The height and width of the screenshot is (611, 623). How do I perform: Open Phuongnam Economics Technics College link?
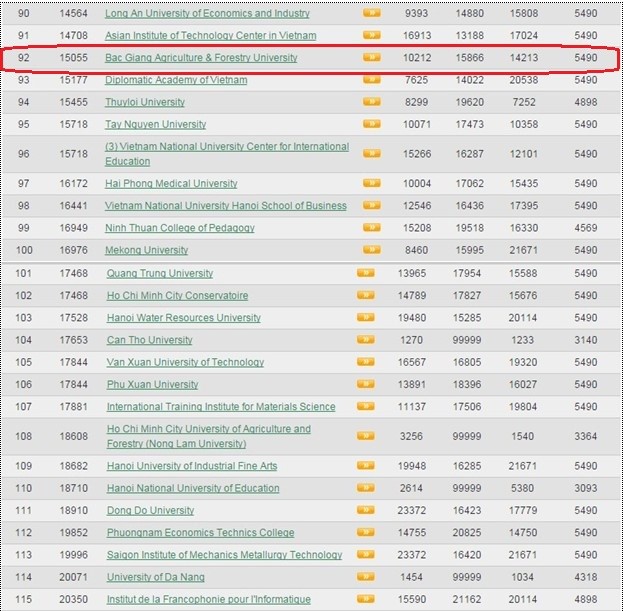tap(200, 533)
